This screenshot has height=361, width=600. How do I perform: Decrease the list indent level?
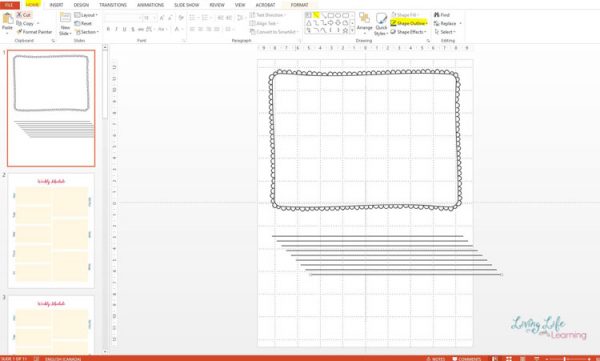(x=220, y=18)
